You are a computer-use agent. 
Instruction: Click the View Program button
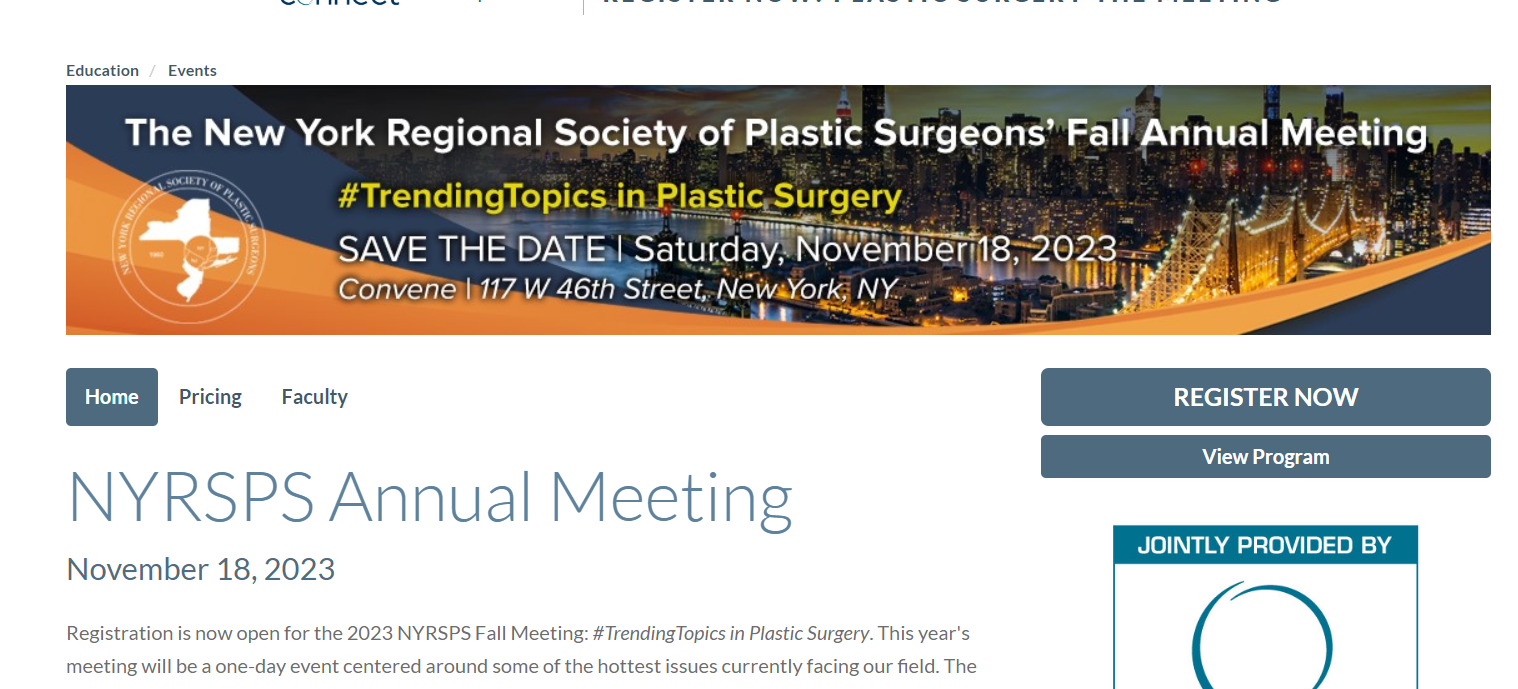point(1265,457)
